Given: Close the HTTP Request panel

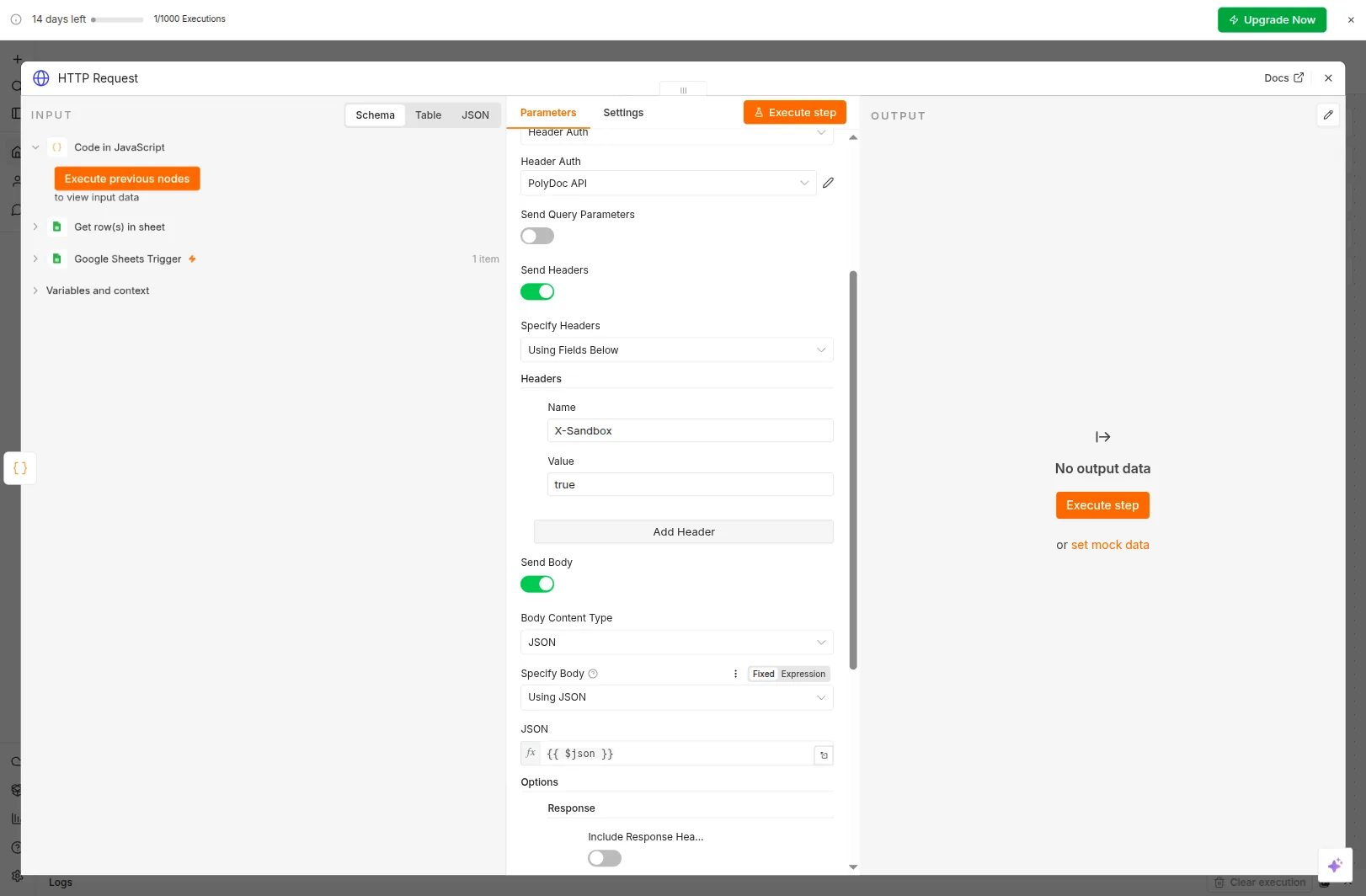Looking at the screenshot, I should point(1328,78).
